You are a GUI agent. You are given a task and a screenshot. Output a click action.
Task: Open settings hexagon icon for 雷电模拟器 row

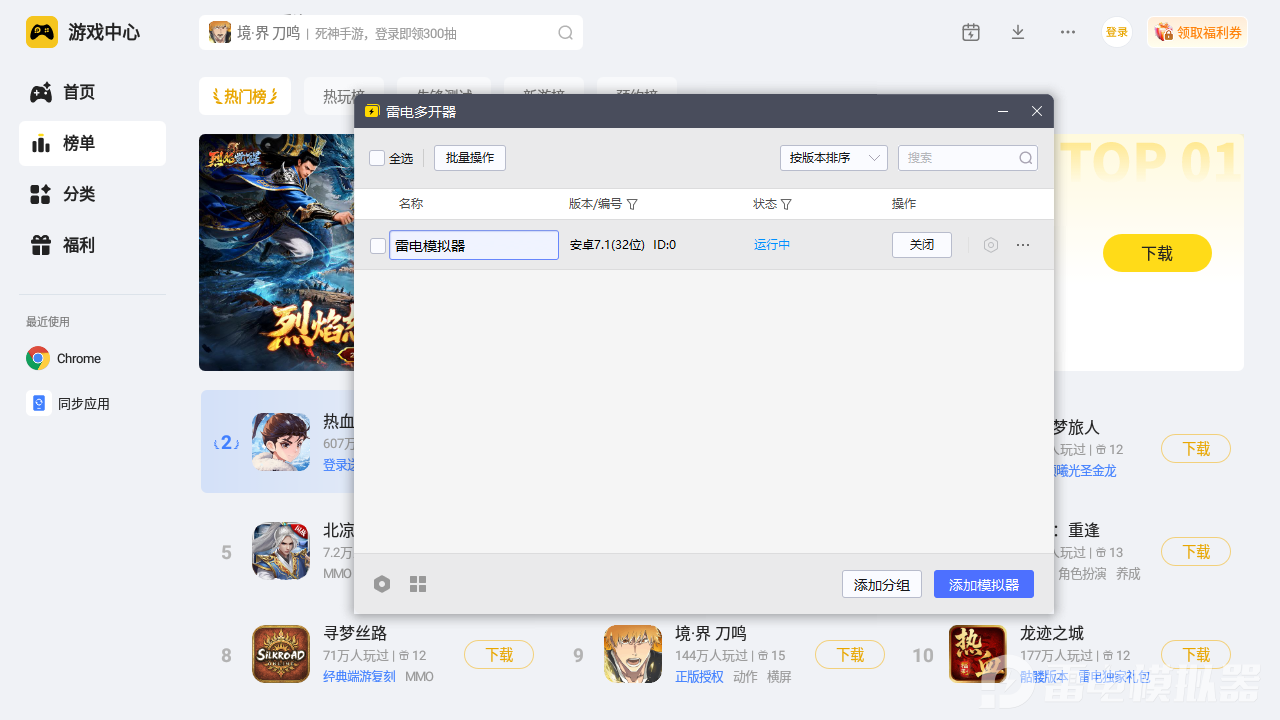click(x=991, y=245)
